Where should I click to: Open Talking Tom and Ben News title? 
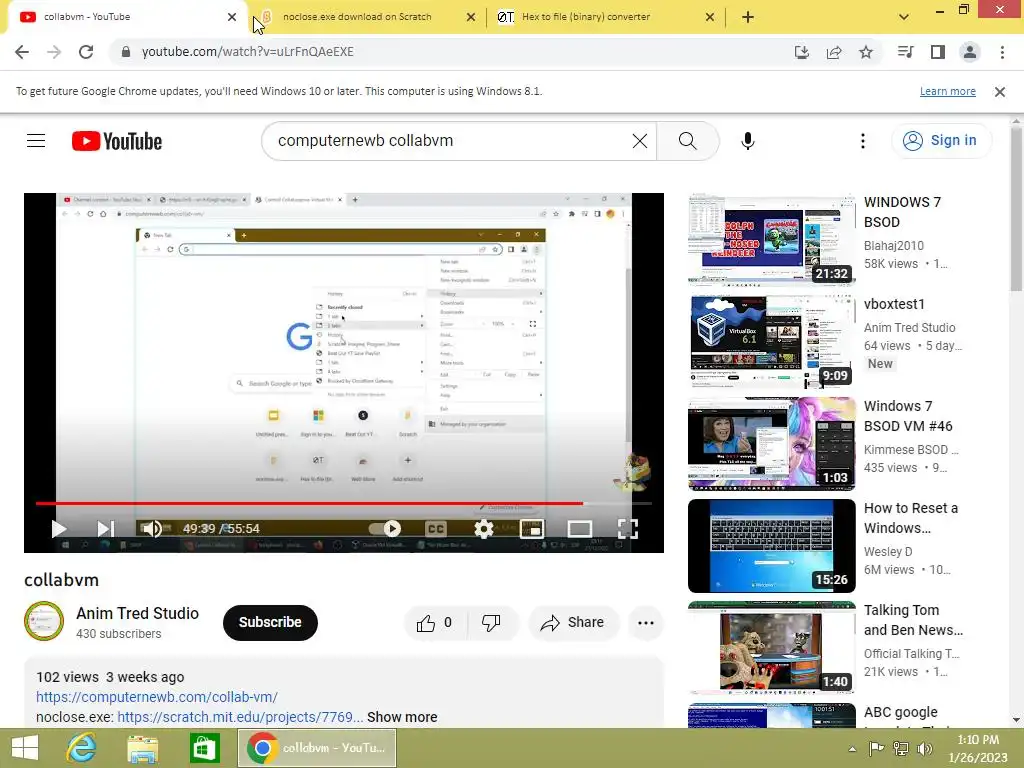click(x=913, y=620)
